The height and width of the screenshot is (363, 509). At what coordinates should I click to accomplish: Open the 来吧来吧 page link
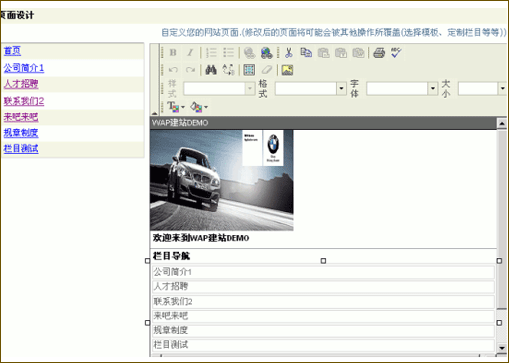click(x=21, y=117)
